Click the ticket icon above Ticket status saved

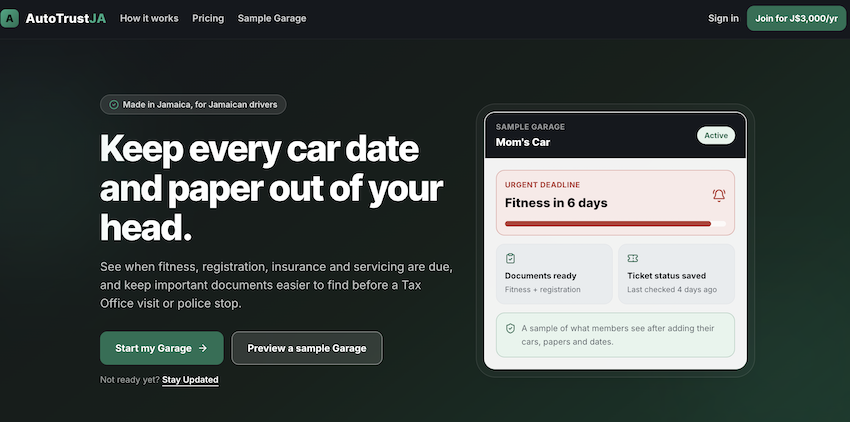coord(632,259)
